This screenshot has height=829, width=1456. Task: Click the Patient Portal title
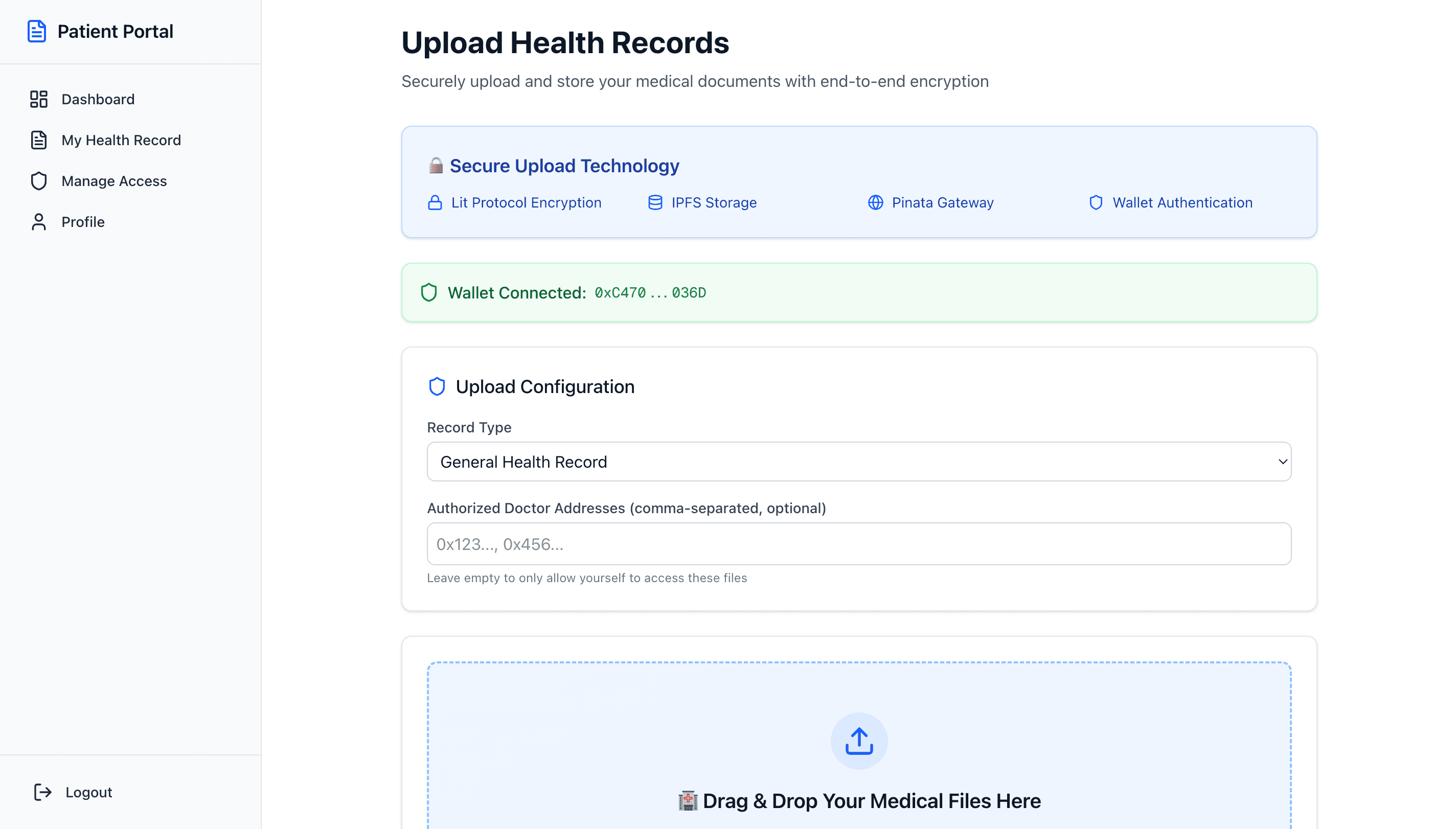click(115, 31)
